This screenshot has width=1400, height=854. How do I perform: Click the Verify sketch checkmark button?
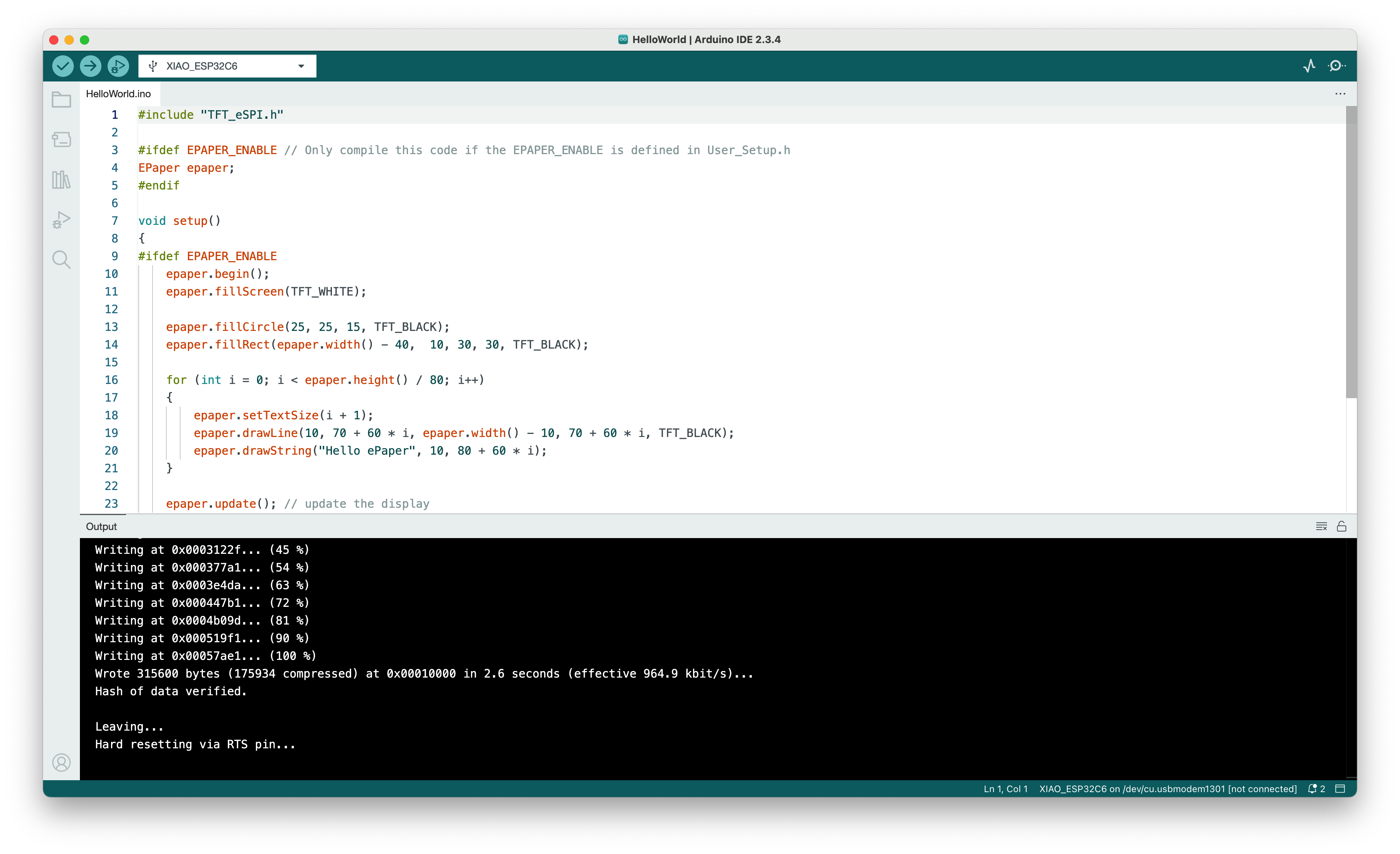point(63,66)
